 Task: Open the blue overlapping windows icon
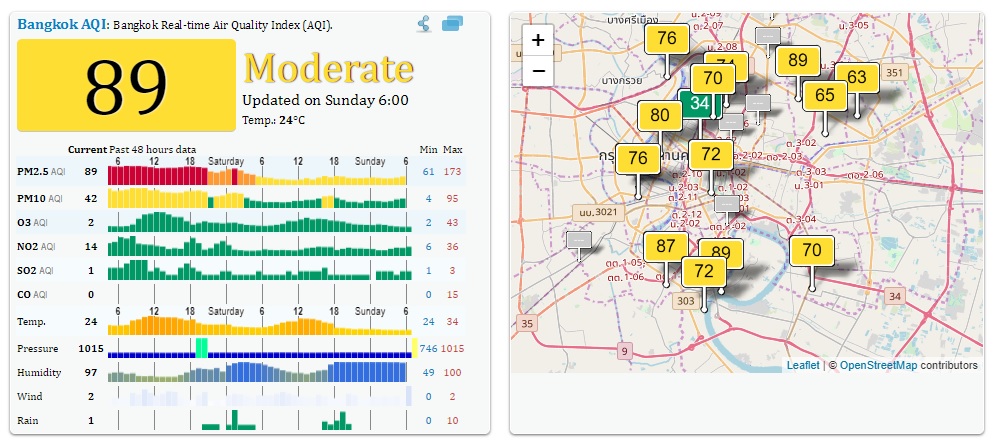[x=453, y=24]
